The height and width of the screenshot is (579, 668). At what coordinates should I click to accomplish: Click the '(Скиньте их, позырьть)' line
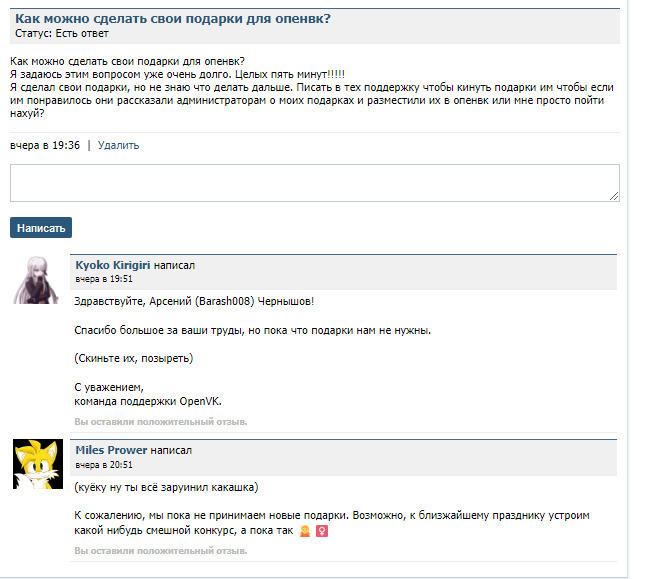tap(134, 358)
